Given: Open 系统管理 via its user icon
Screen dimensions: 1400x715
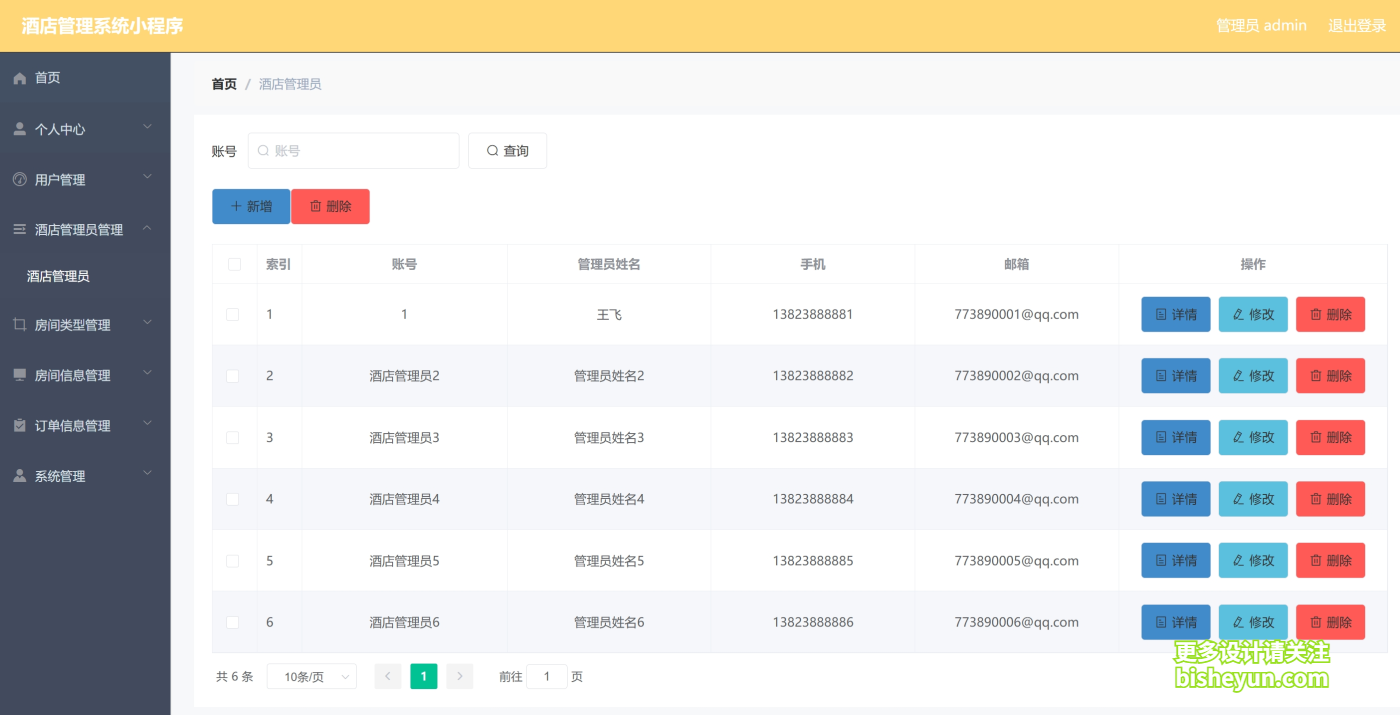Looking at the screenshot, I should [18, 475].
